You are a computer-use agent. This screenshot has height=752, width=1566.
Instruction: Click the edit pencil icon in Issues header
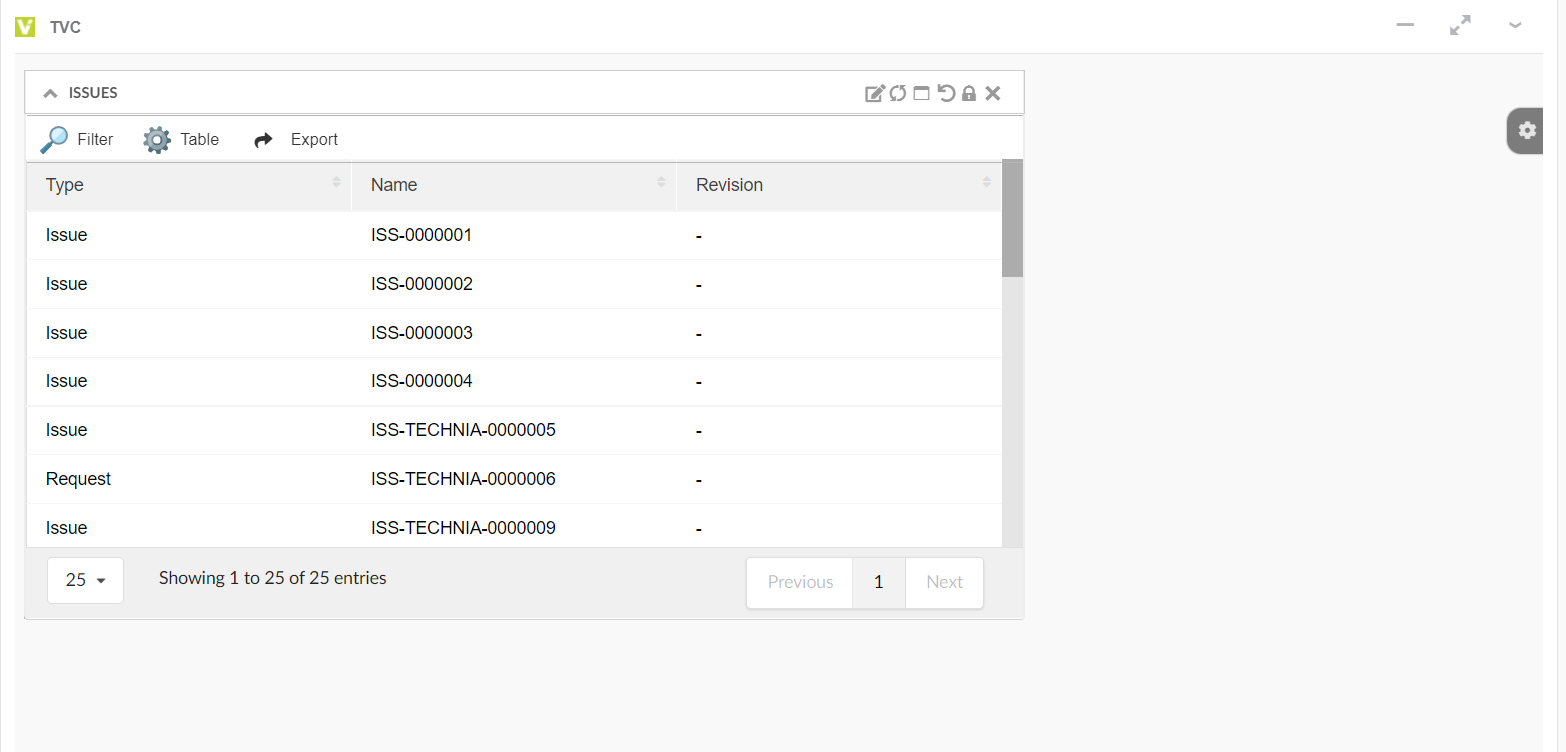pyautogui.click(x=874, y=93)
